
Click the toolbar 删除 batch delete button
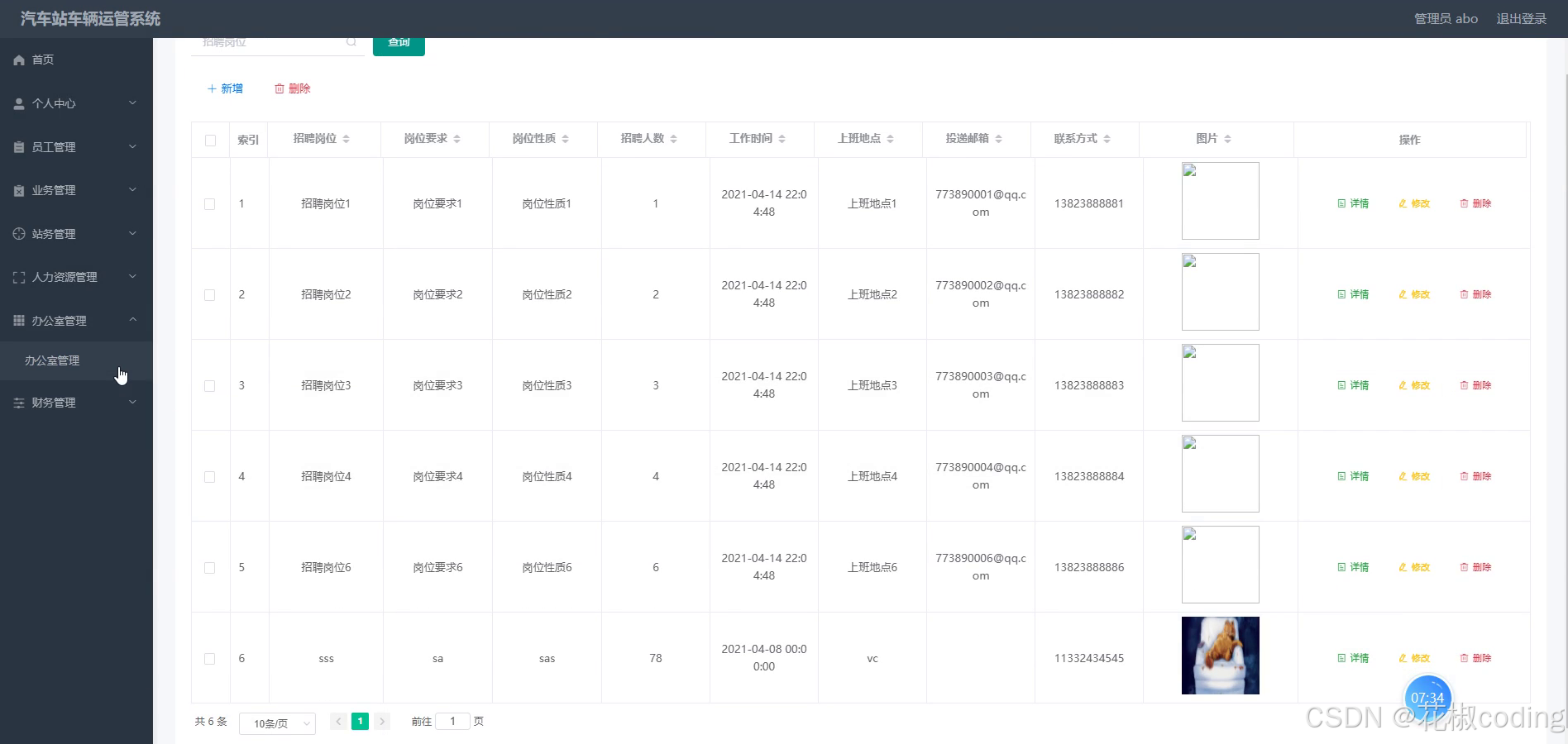coord(293,88)
